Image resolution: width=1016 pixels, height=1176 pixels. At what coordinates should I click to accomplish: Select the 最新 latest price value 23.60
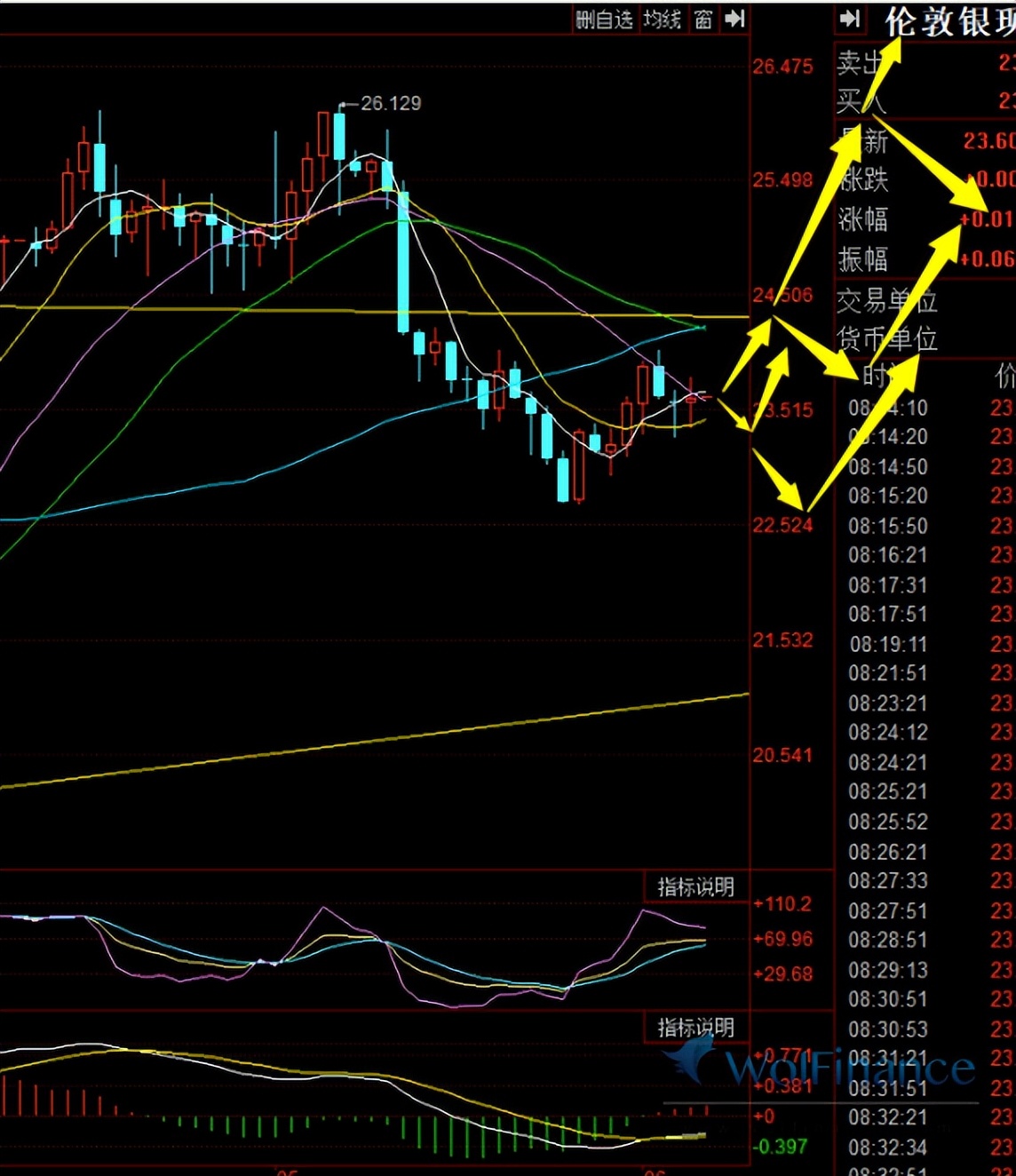pos(988,140)
